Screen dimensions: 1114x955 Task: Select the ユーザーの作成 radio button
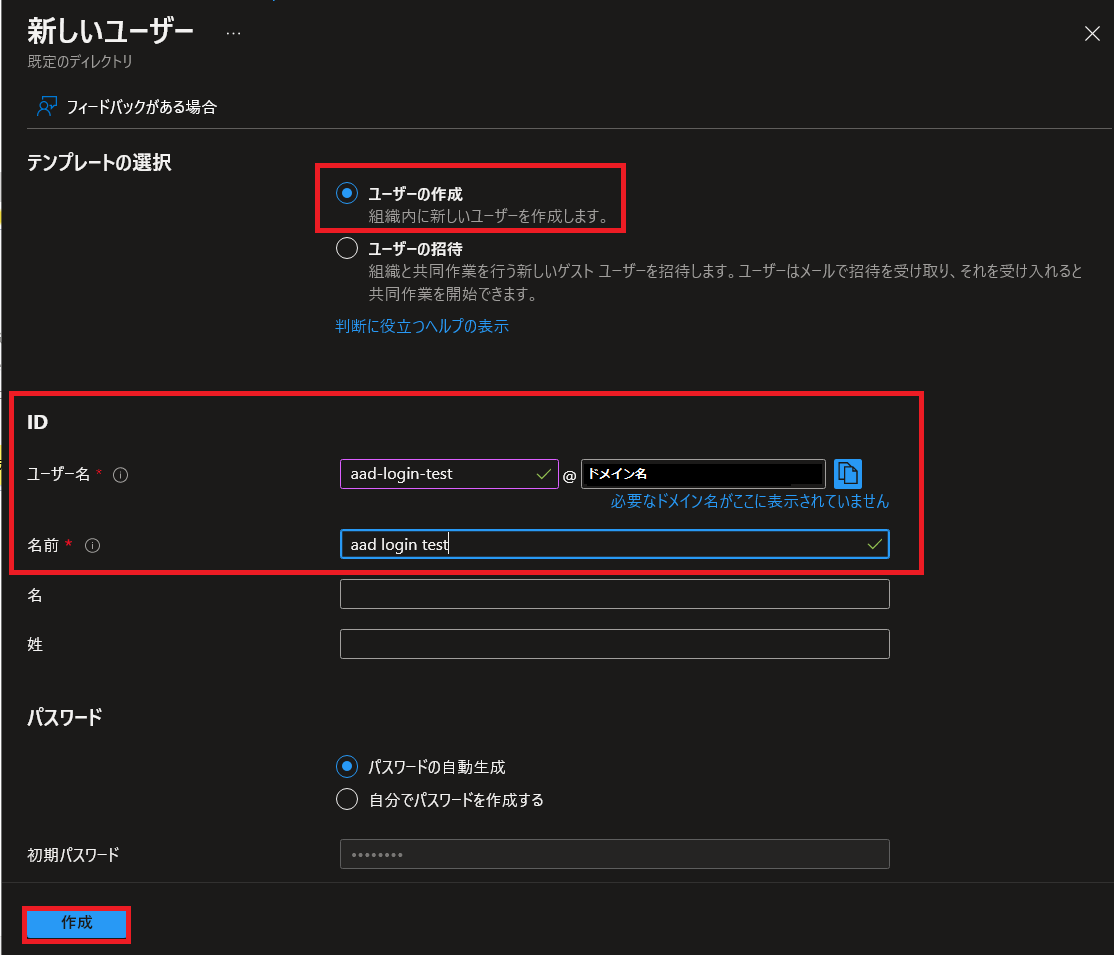point(347,193)
